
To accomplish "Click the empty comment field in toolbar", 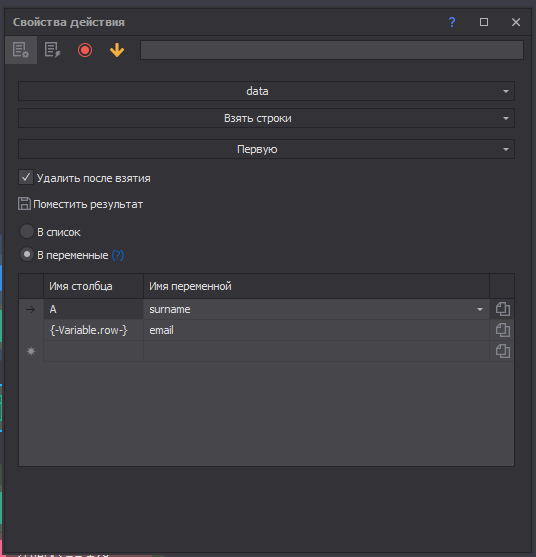I will click(x=332, y=50).
